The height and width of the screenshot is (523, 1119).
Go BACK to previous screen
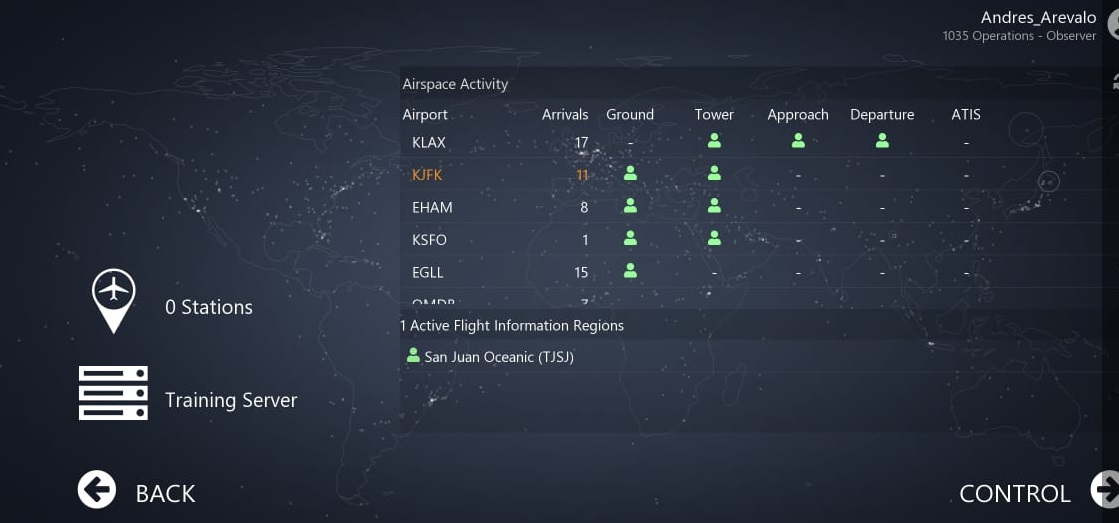[x=165, y=493]
